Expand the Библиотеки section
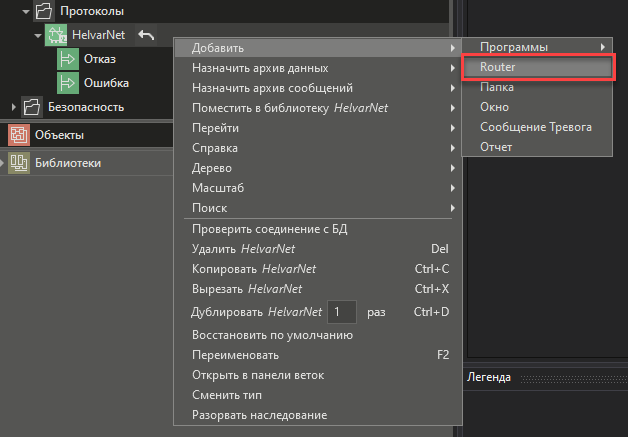The image size is (628, 437). point(4,163)
